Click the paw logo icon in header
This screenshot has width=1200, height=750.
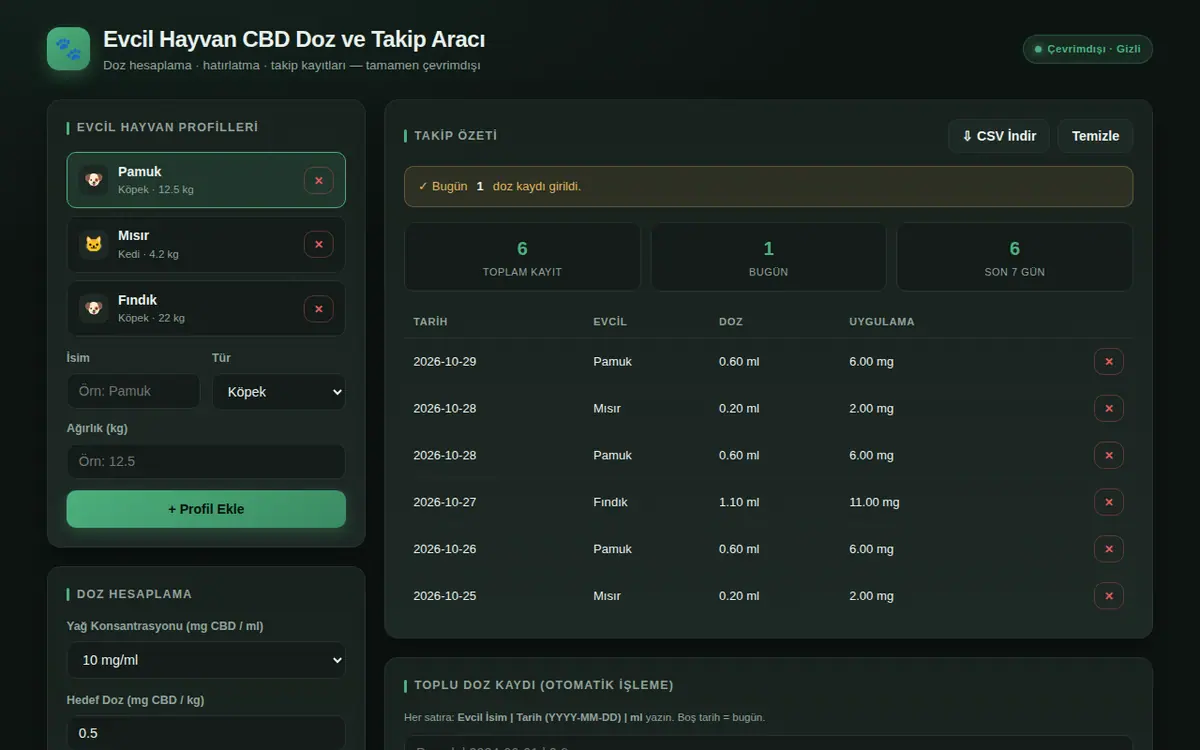click(x=68, y=49)
